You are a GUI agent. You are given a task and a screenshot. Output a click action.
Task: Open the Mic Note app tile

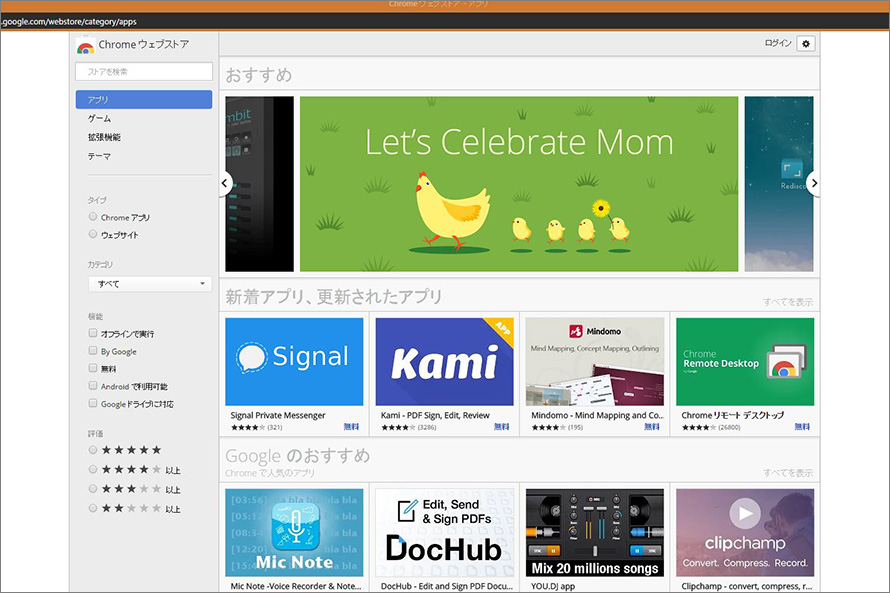point(294,533)
